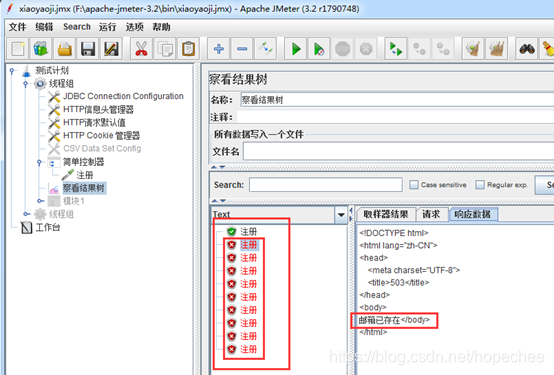
Task: Toggle Case sensitive checkbox
Action: click(x=413, y=184)
